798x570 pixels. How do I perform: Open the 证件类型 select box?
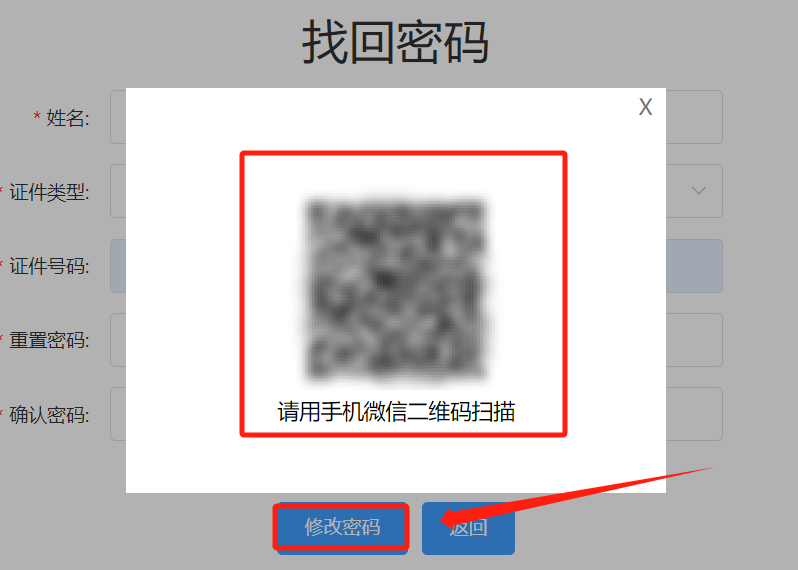[416, 191]
